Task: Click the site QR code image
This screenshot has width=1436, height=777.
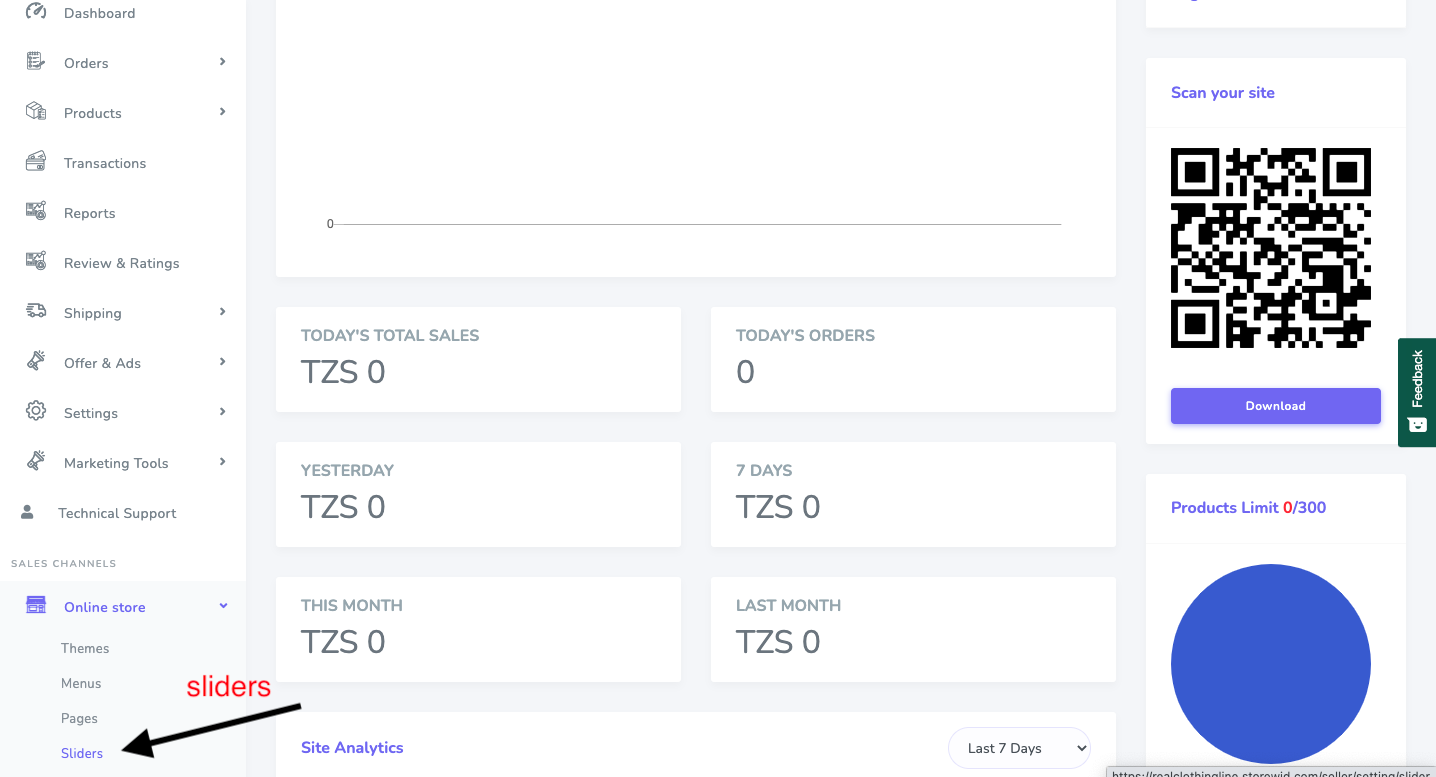Action: point(1270,248)
